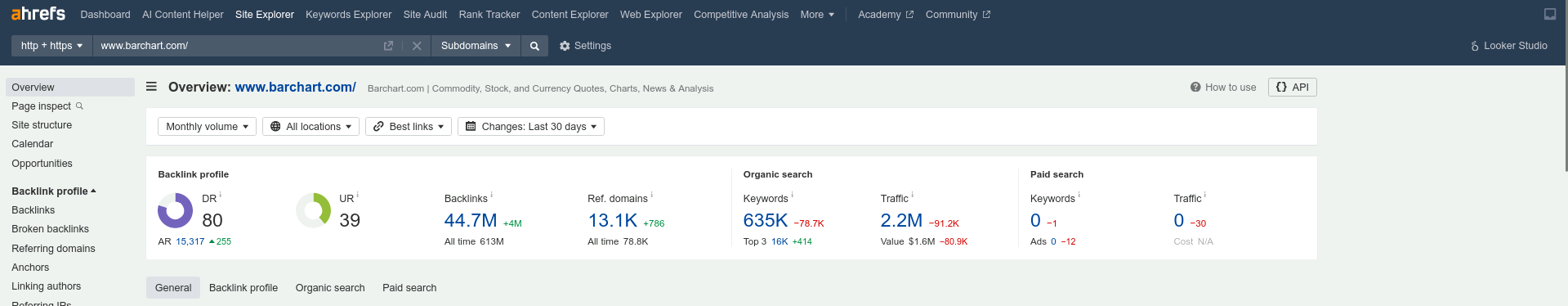Open Settings with the gear icon

[x=585, y=46]
